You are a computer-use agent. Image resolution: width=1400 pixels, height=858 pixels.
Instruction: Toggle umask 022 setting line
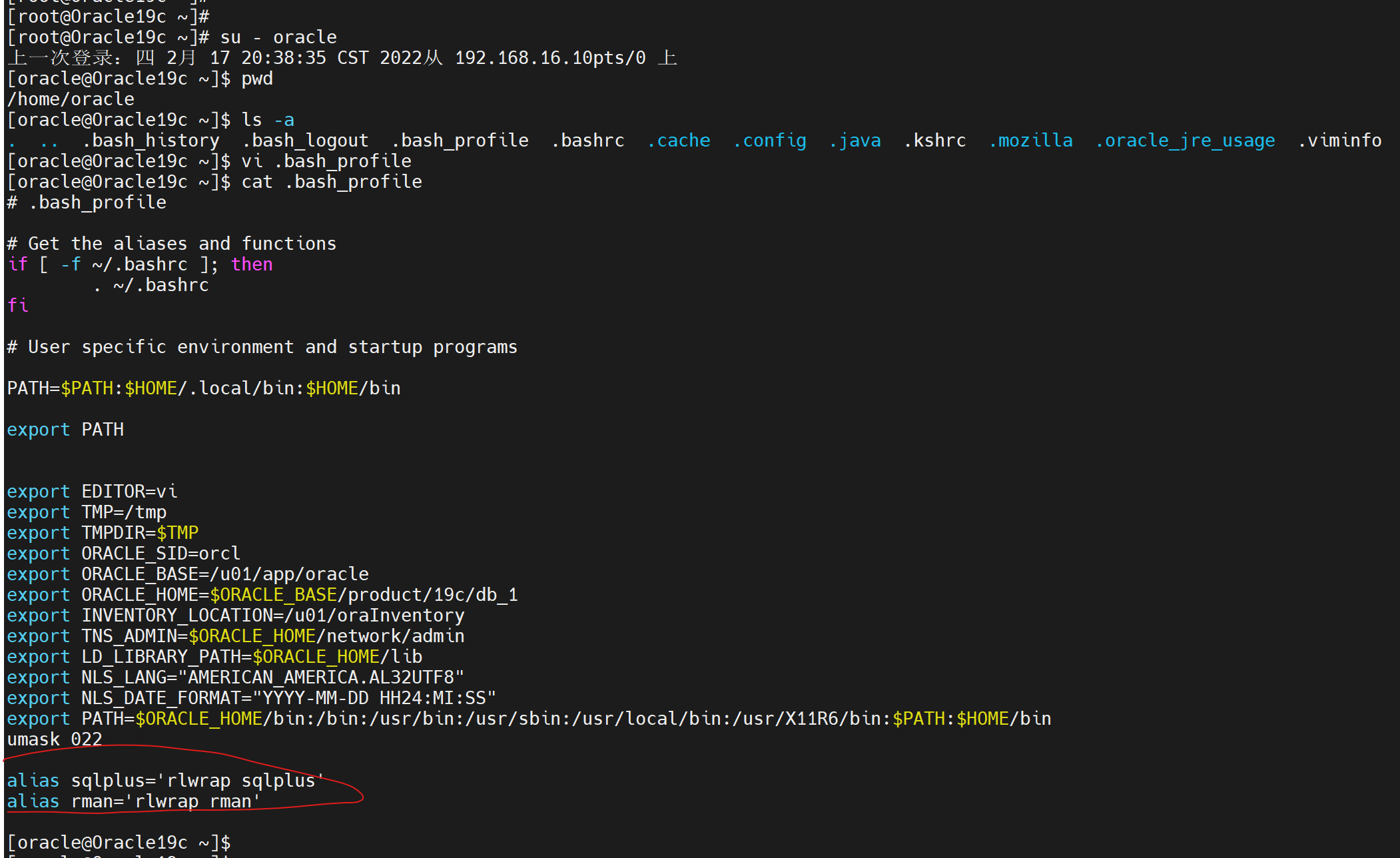pyautogui.click(x=55, y=739)
